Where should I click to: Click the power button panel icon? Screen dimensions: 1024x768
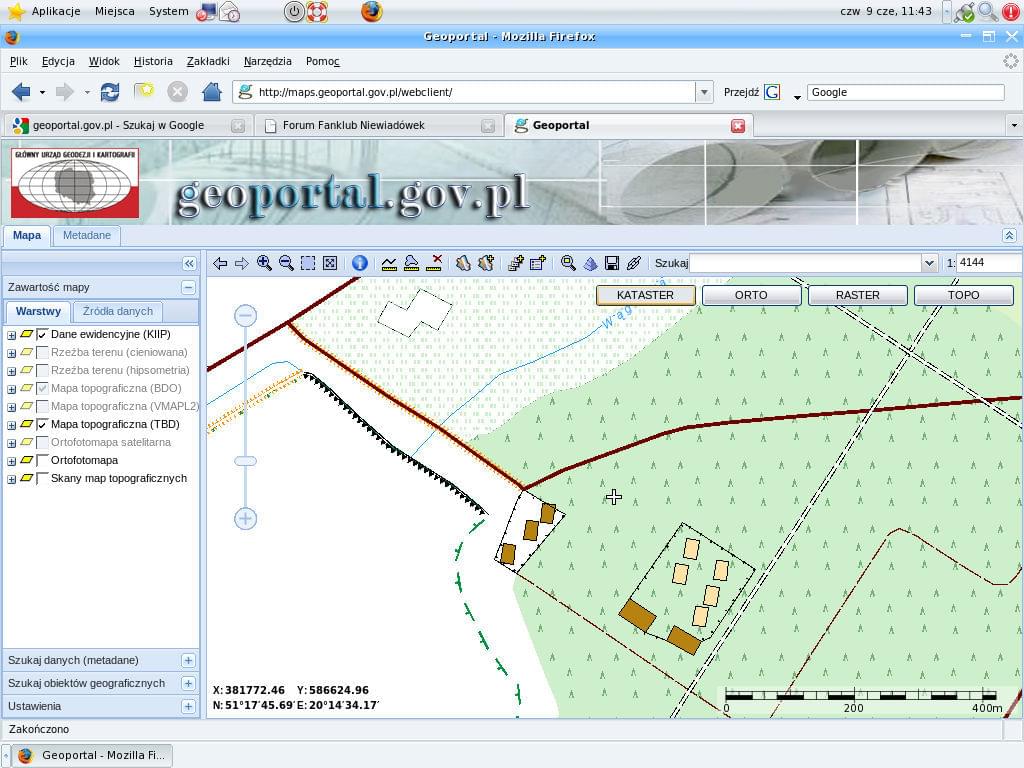[x=294, y=12]
